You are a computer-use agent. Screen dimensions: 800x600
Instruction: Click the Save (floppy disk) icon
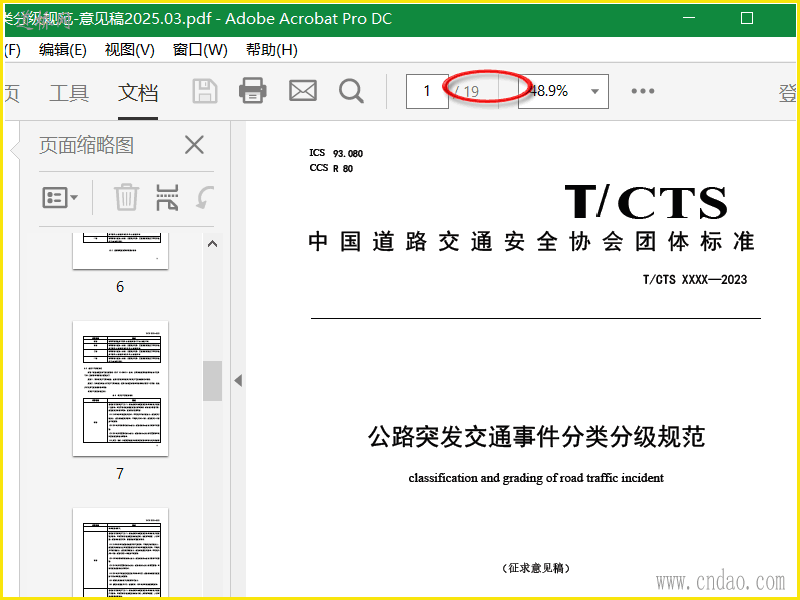[x=205, y=91]
